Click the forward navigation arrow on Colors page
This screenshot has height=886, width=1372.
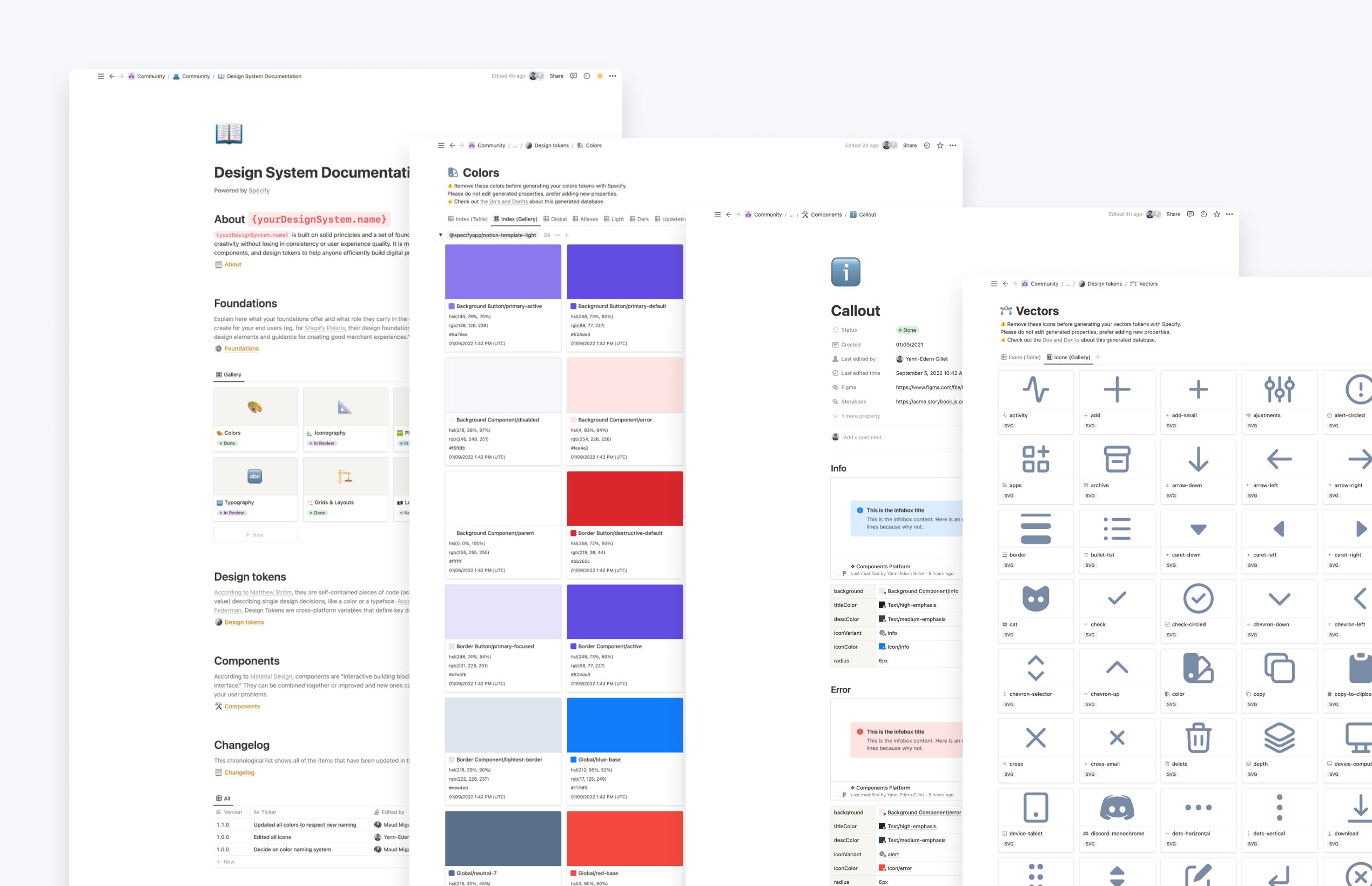click(x=461, y=145)
